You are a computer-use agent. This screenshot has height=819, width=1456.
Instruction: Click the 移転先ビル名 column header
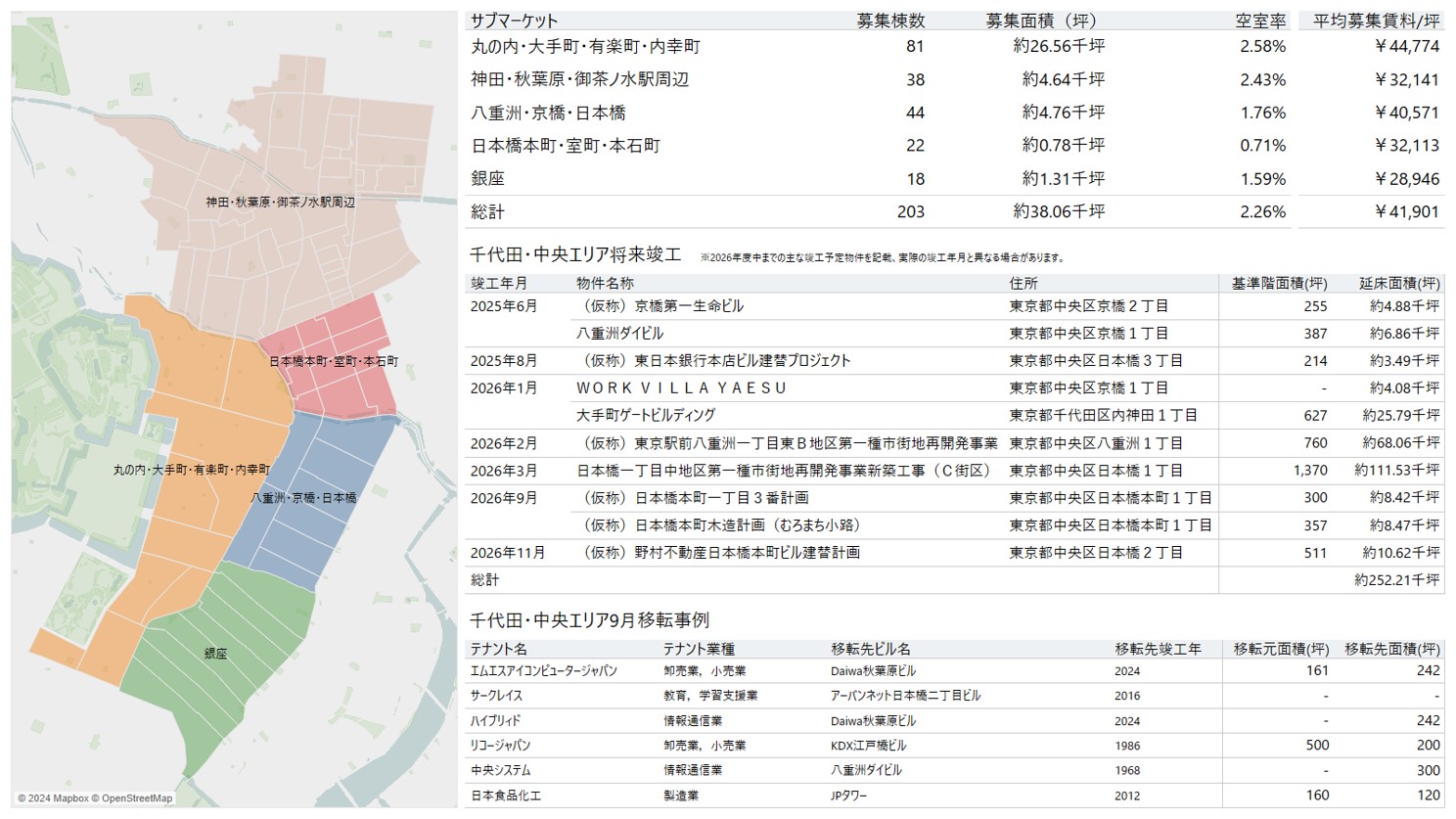pyautogui.click(x=871, y=649)
